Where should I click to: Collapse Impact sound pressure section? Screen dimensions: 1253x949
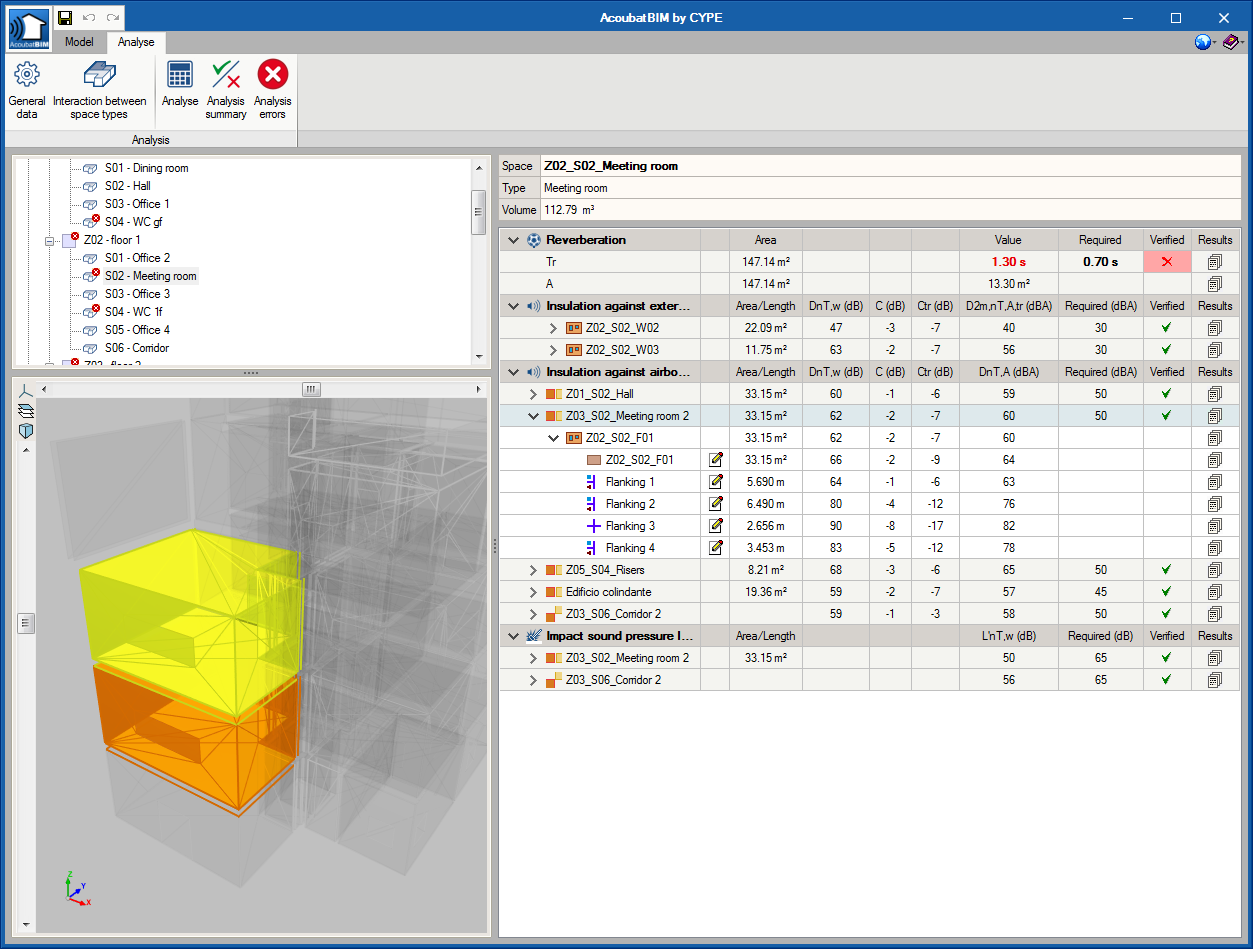click(x=514, y=636)
